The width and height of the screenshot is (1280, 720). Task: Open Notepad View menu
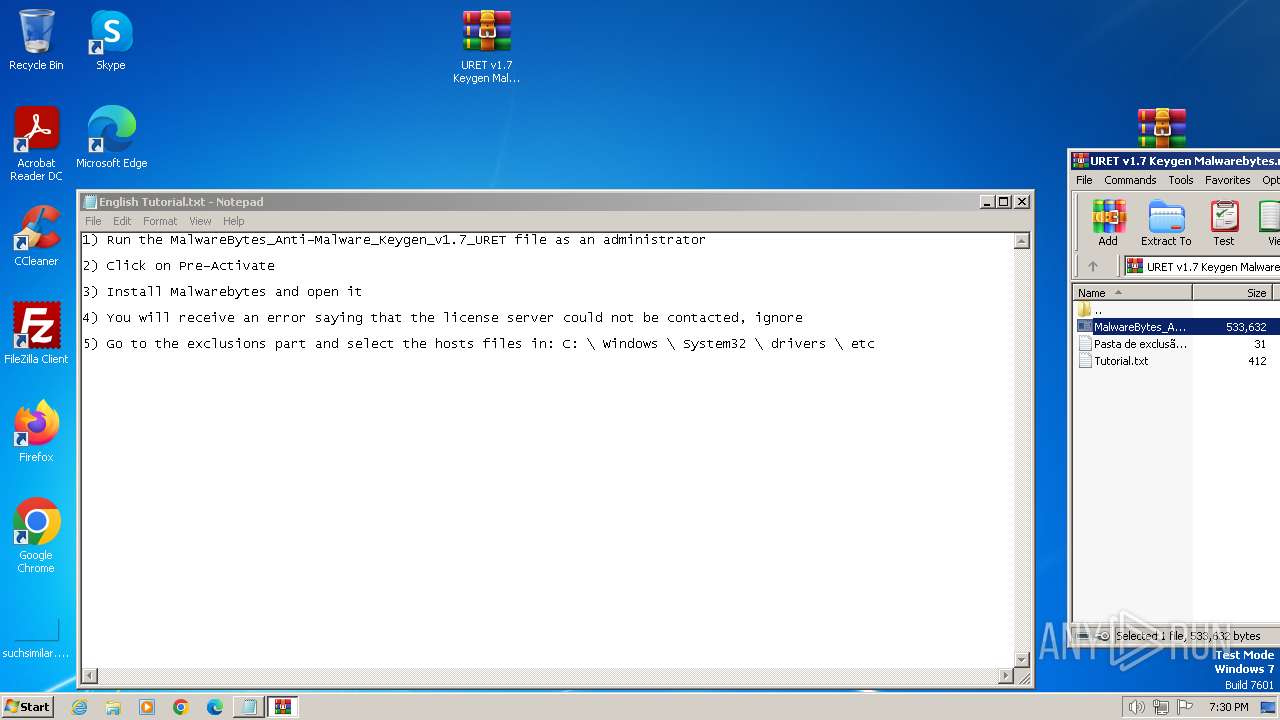click(x=200, y=221)
